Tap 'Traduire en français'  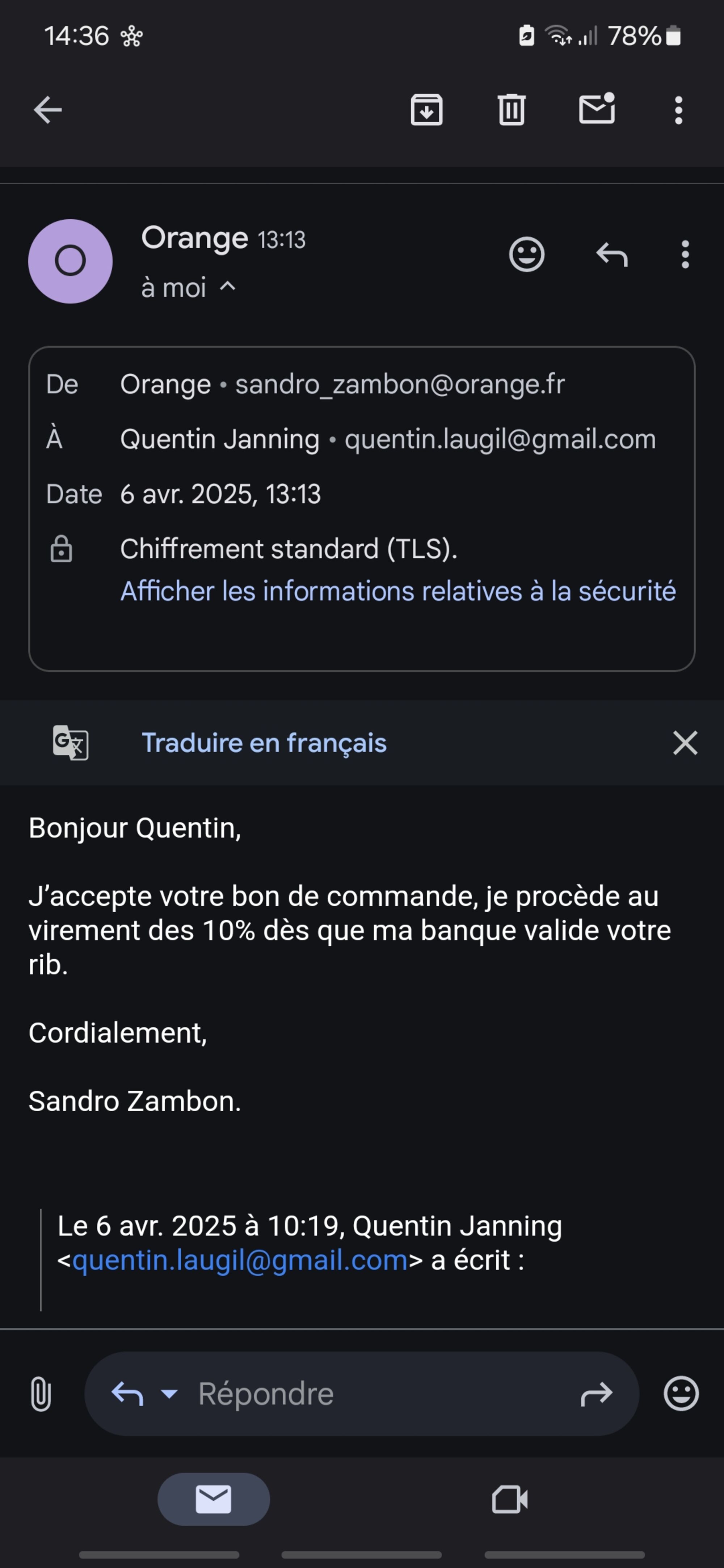coord(264,743)
